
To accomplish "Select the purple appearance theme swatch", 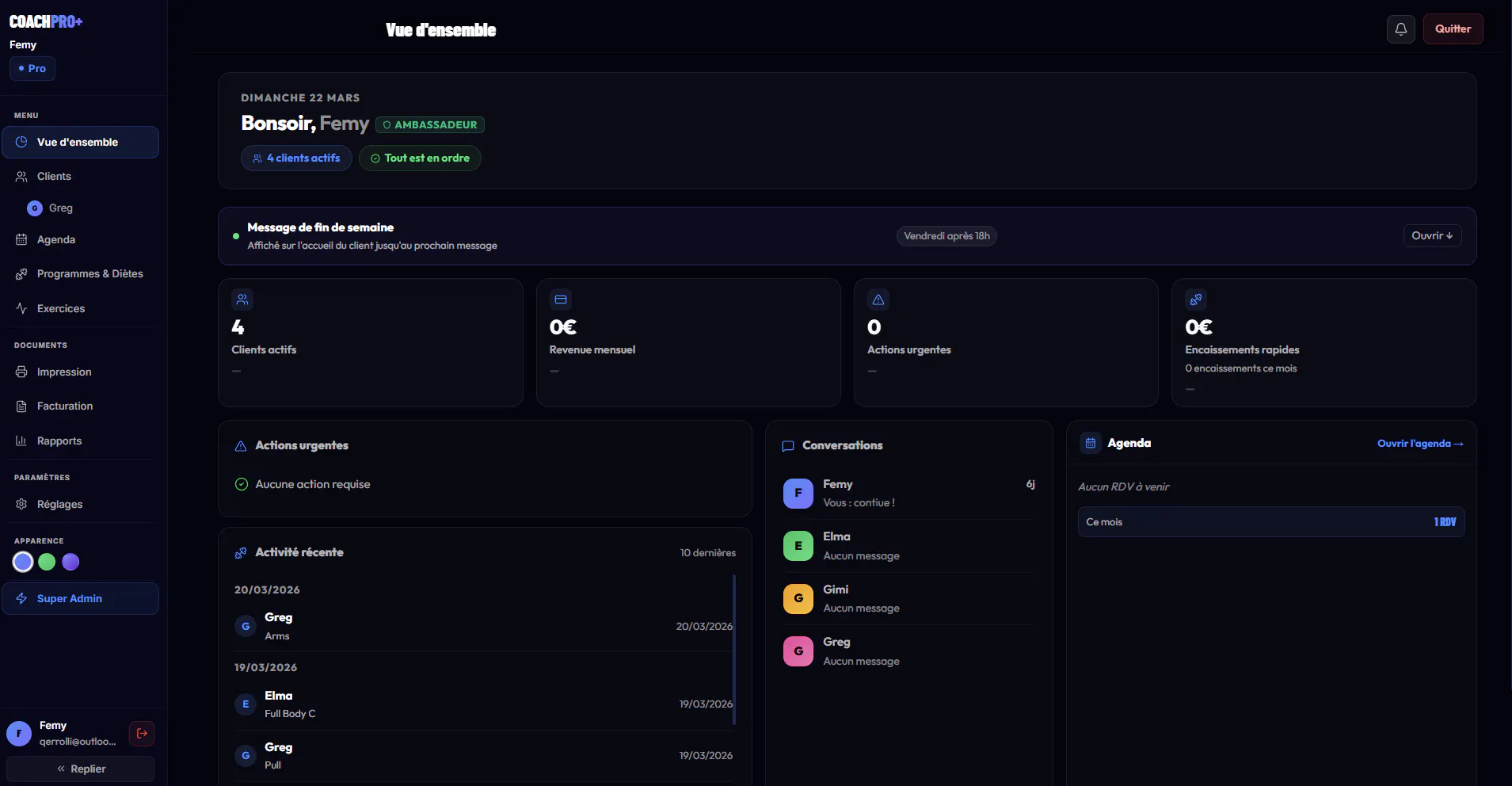I will 70,563.
